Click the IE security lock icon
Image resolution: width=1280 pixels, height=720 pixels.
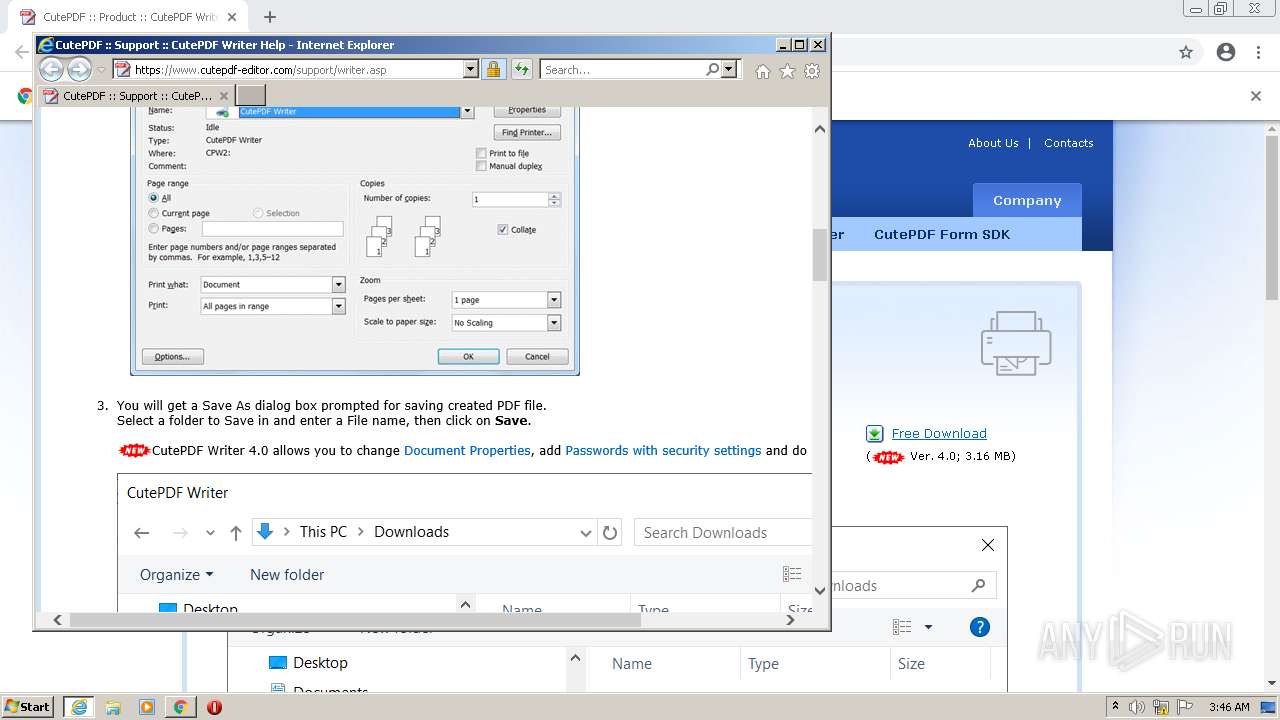(x=493, y=69)
